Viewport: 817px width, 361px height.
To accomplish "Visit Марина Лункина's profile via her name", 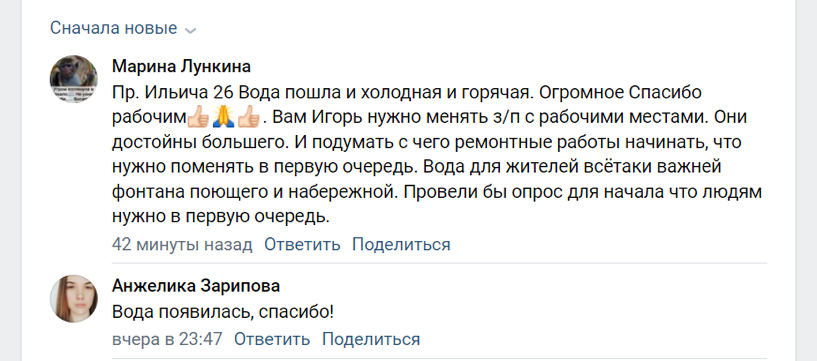I will click(181, 67).
